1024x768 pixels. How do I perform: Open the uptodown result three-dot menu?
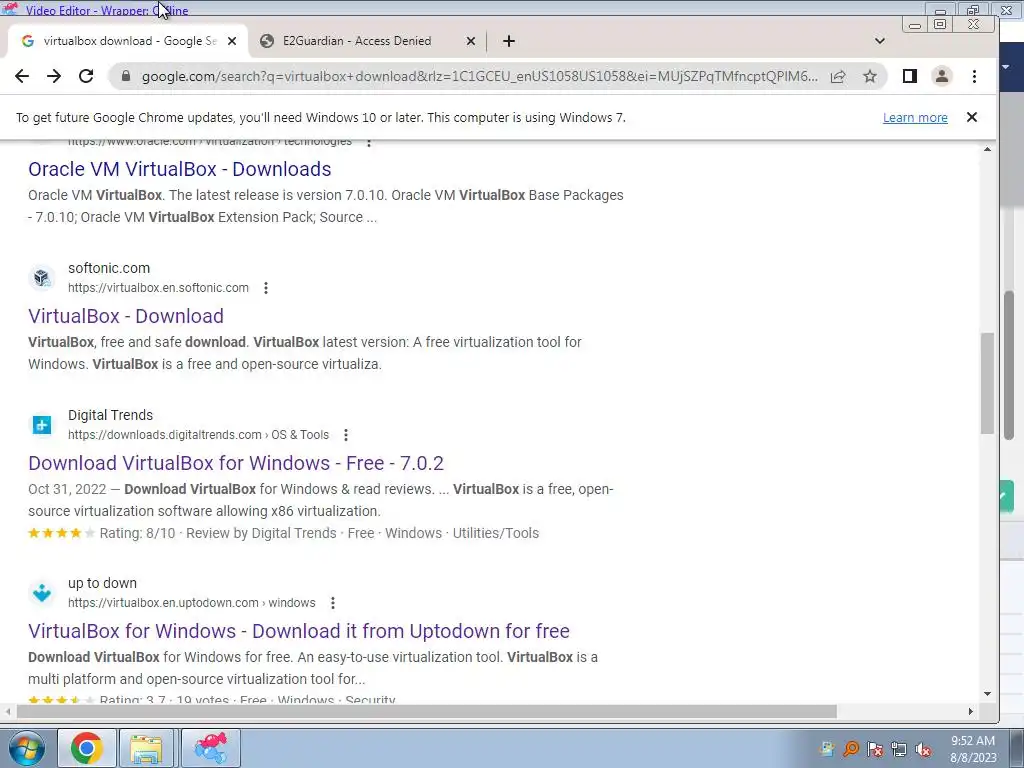[333, 603]
